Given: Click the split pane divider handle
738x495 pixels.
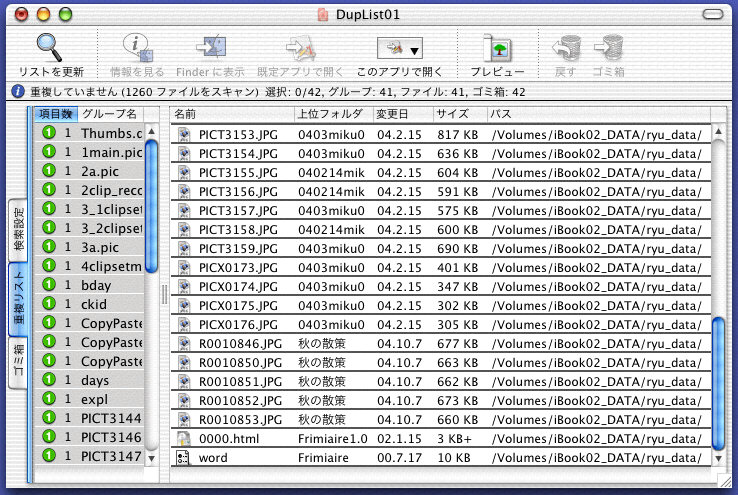Looking at the screenshot, I should click(164, 294).
